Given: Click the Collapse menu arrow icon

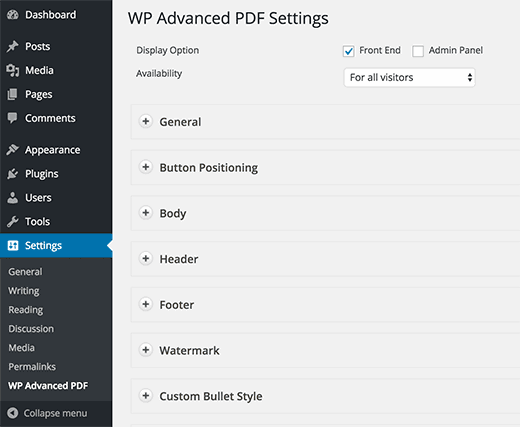Looking at the screenshot, I should point(13,413).
